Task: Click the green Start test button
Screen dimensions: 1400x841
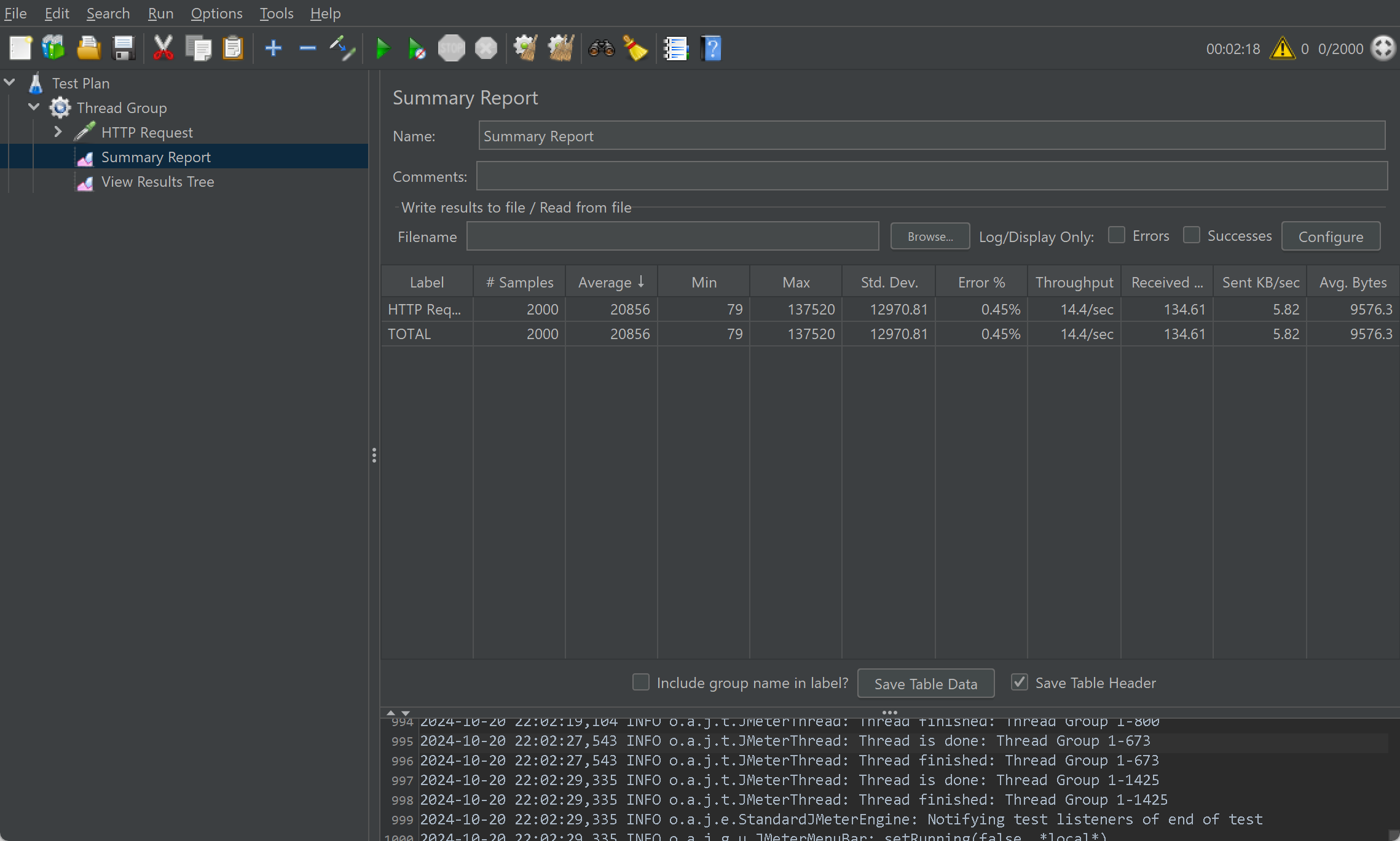Action: 382,48
